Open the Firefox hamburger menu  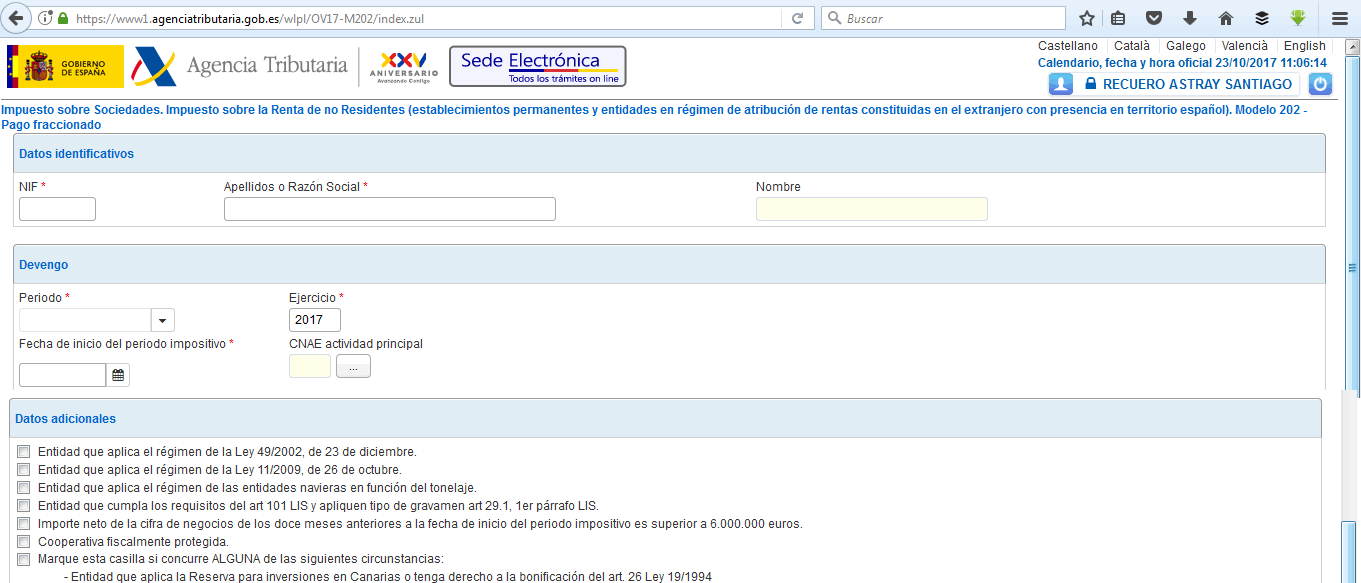tap(1340, 18)
